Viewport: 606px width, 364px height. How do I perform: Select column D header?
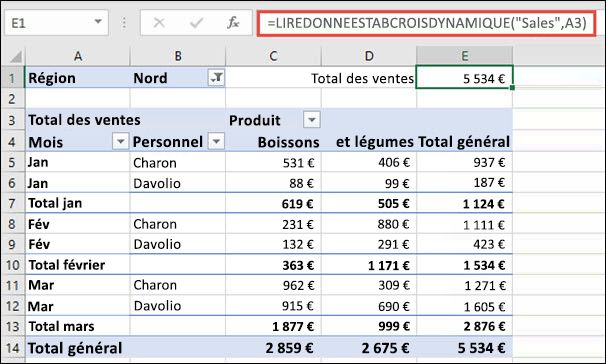(369, 56)
